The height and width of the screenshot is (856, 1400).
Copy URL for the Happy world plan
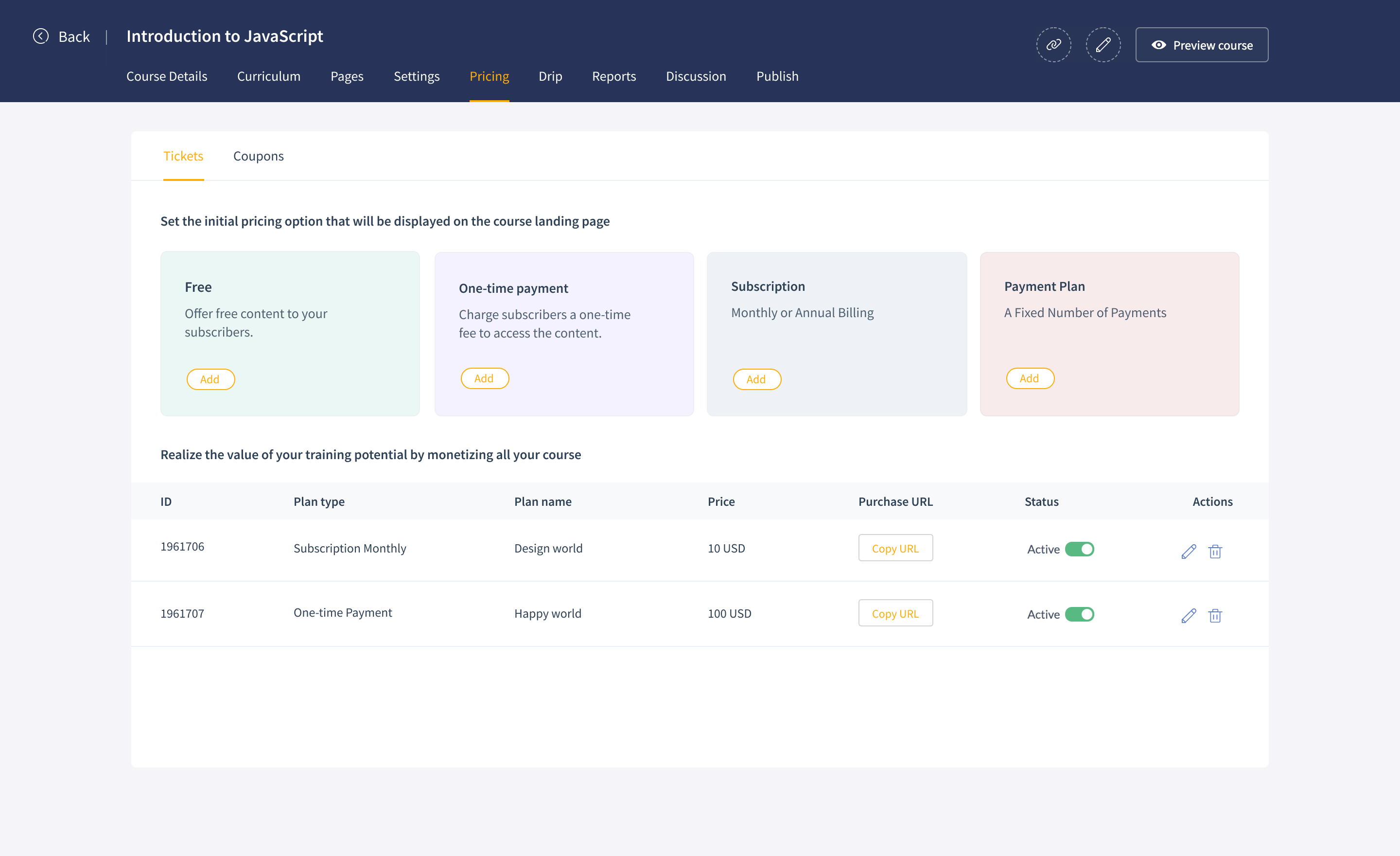point(895,613)
